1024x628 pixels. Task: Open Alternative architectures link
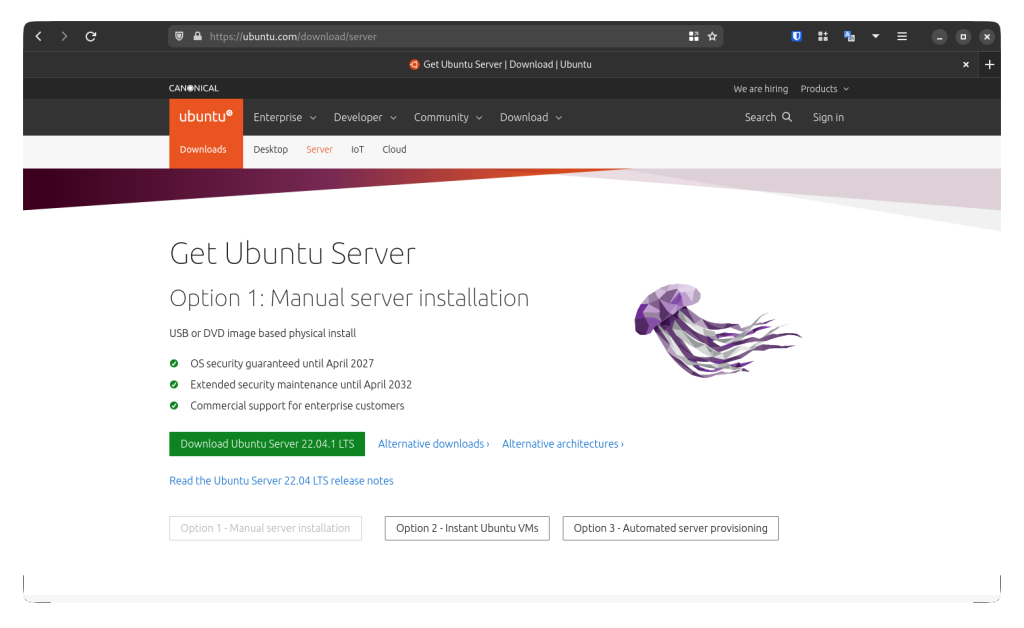coord(563,444)
